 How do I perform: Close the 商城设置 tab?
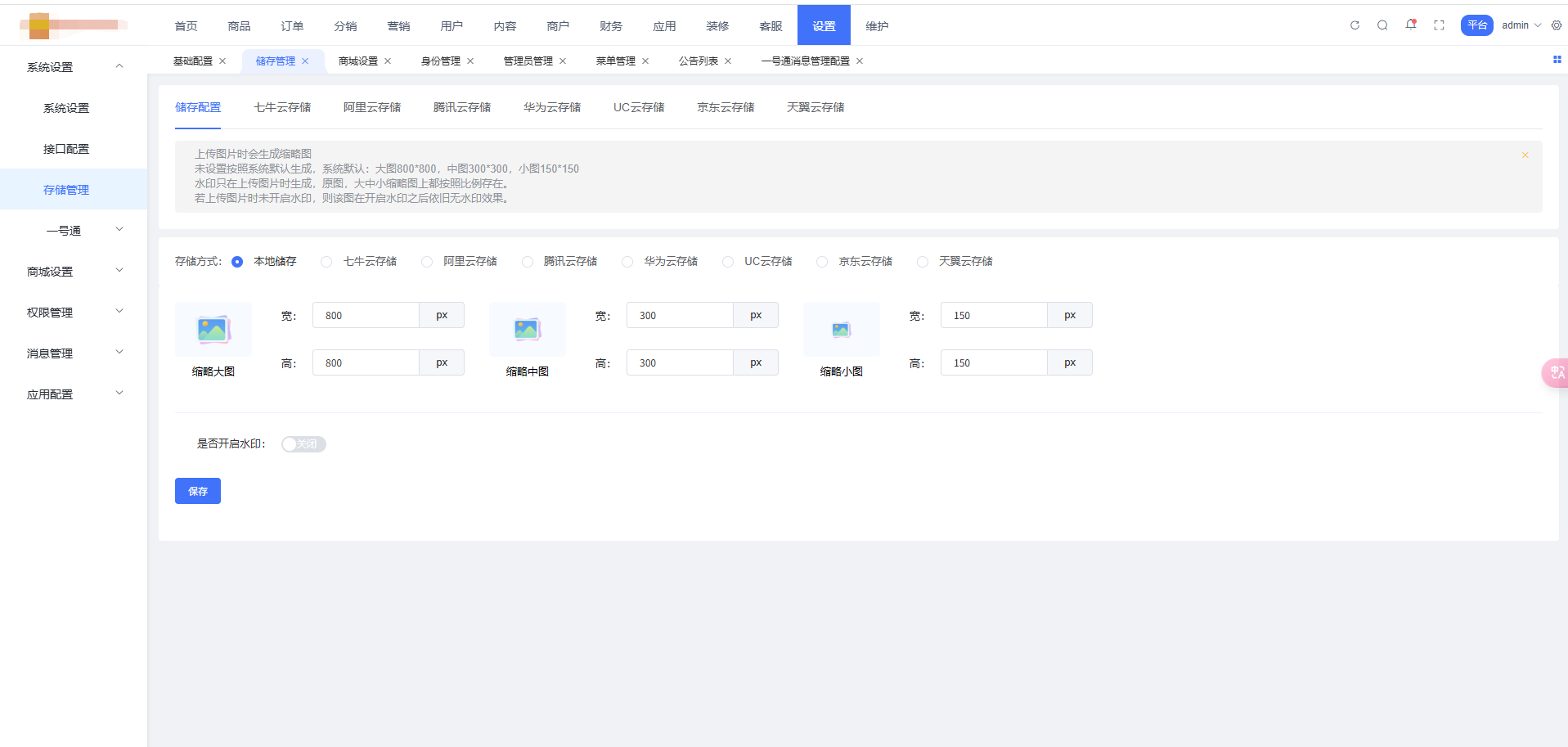point(388,61)
